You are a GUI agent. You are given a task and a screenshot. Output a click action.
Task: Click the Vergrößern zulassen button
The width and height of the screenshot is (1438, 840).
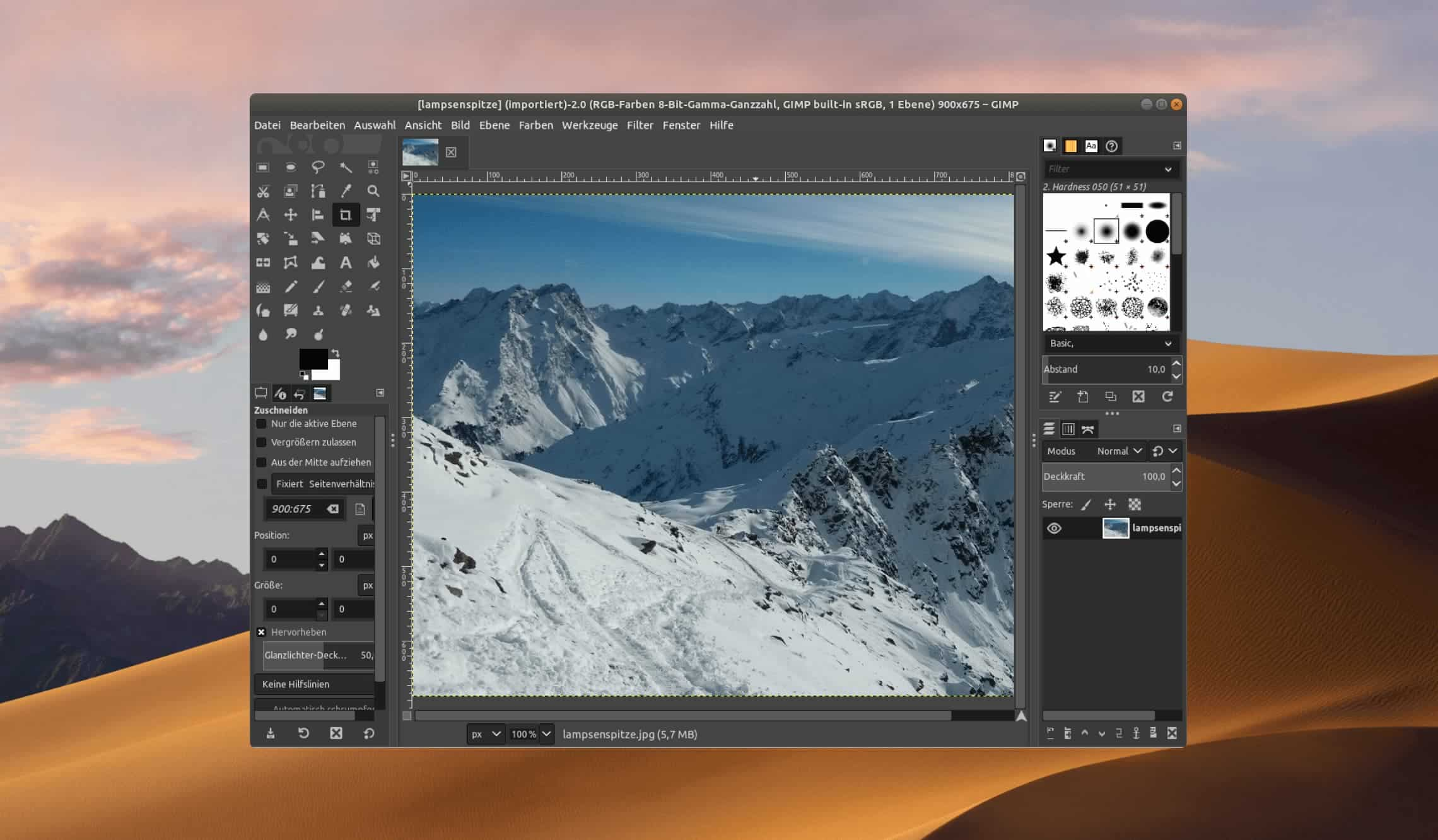[x=262, y=442]
